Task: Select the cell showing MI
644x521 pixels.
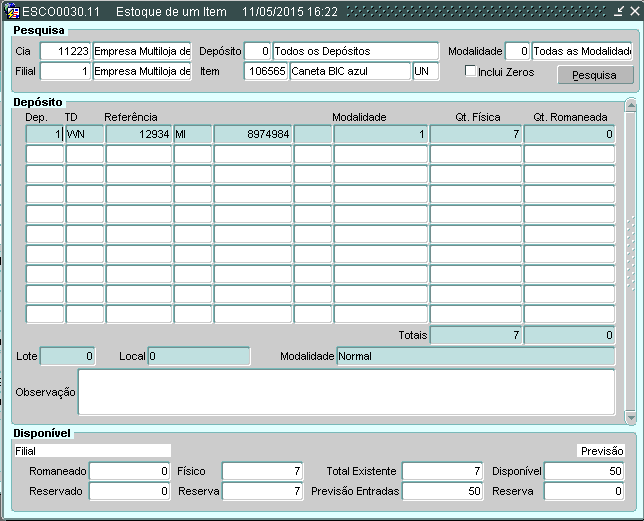Action: (x=193, y=134)
